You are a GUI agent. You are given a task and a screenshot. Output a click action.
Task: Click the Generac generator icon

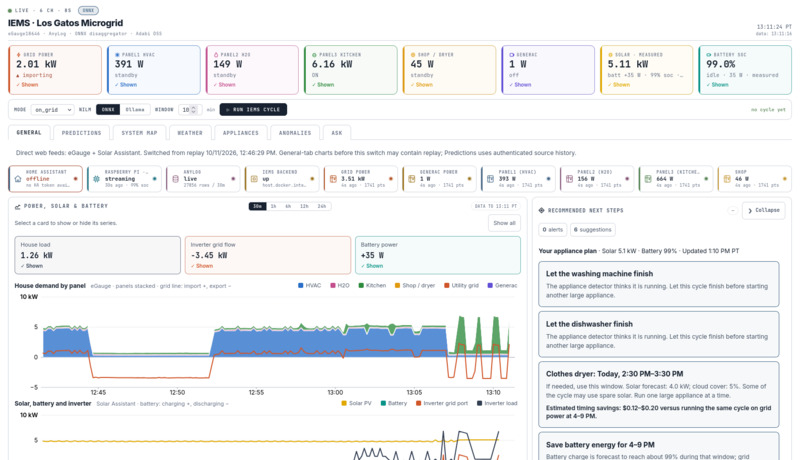(x=511, y=54)
